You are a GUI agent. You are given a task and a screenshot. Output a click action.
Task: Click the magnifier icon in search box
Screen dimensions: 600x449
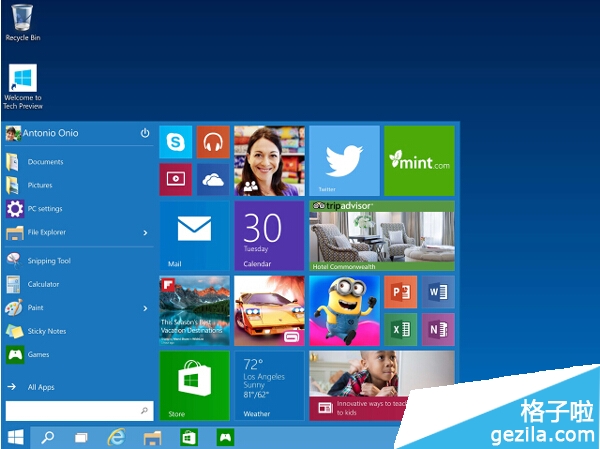coord(144,411)
